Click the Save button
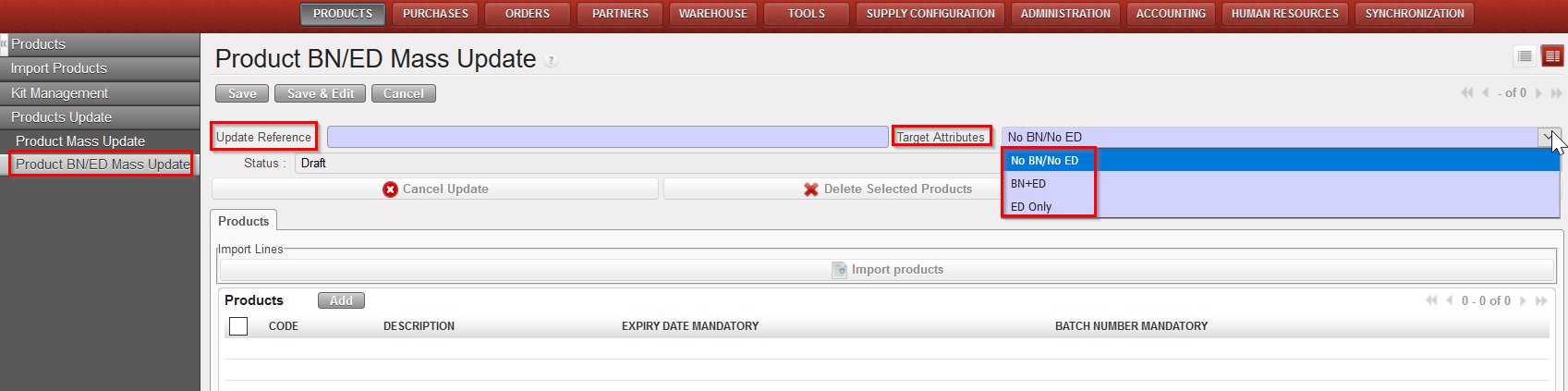 point(242,93)
